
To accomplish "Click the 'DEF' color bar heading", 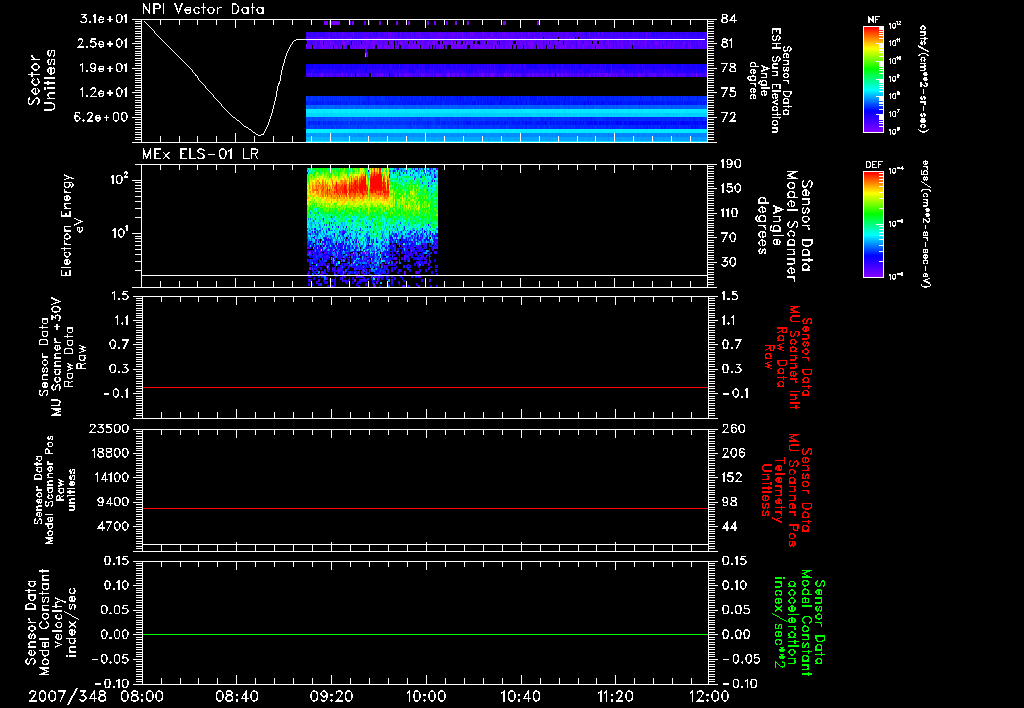I will 874,165.
